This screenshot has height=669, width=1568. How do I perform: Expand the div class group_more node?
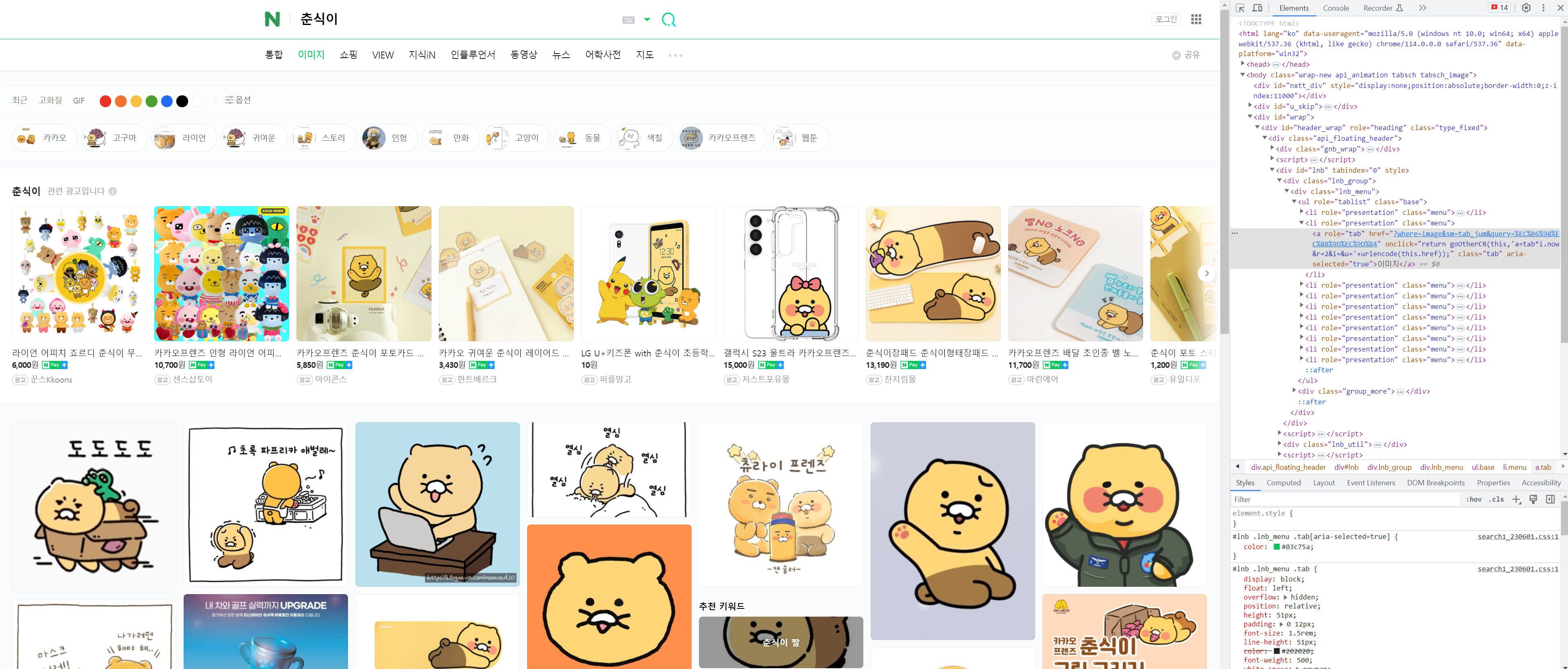[1295, 391]
